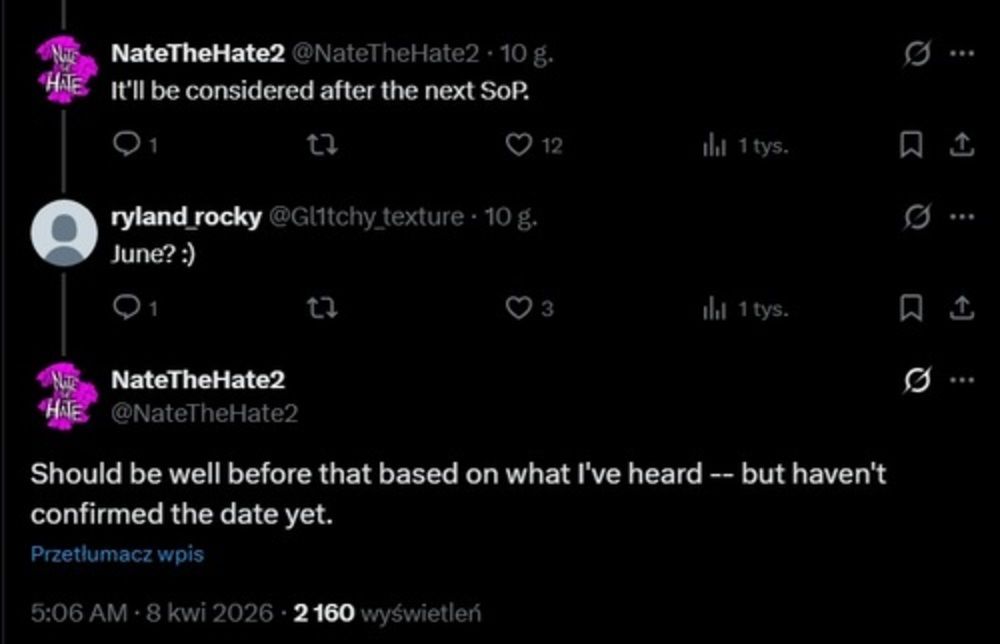Open more options on the main tweet
1000x644 pixels.
[960, 380]
